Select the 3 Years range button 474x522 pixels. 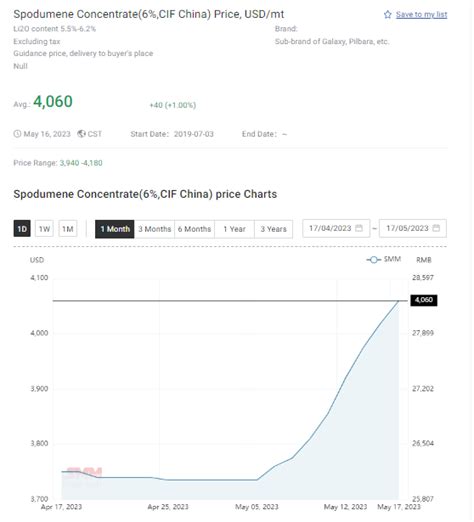coord(275,230)
